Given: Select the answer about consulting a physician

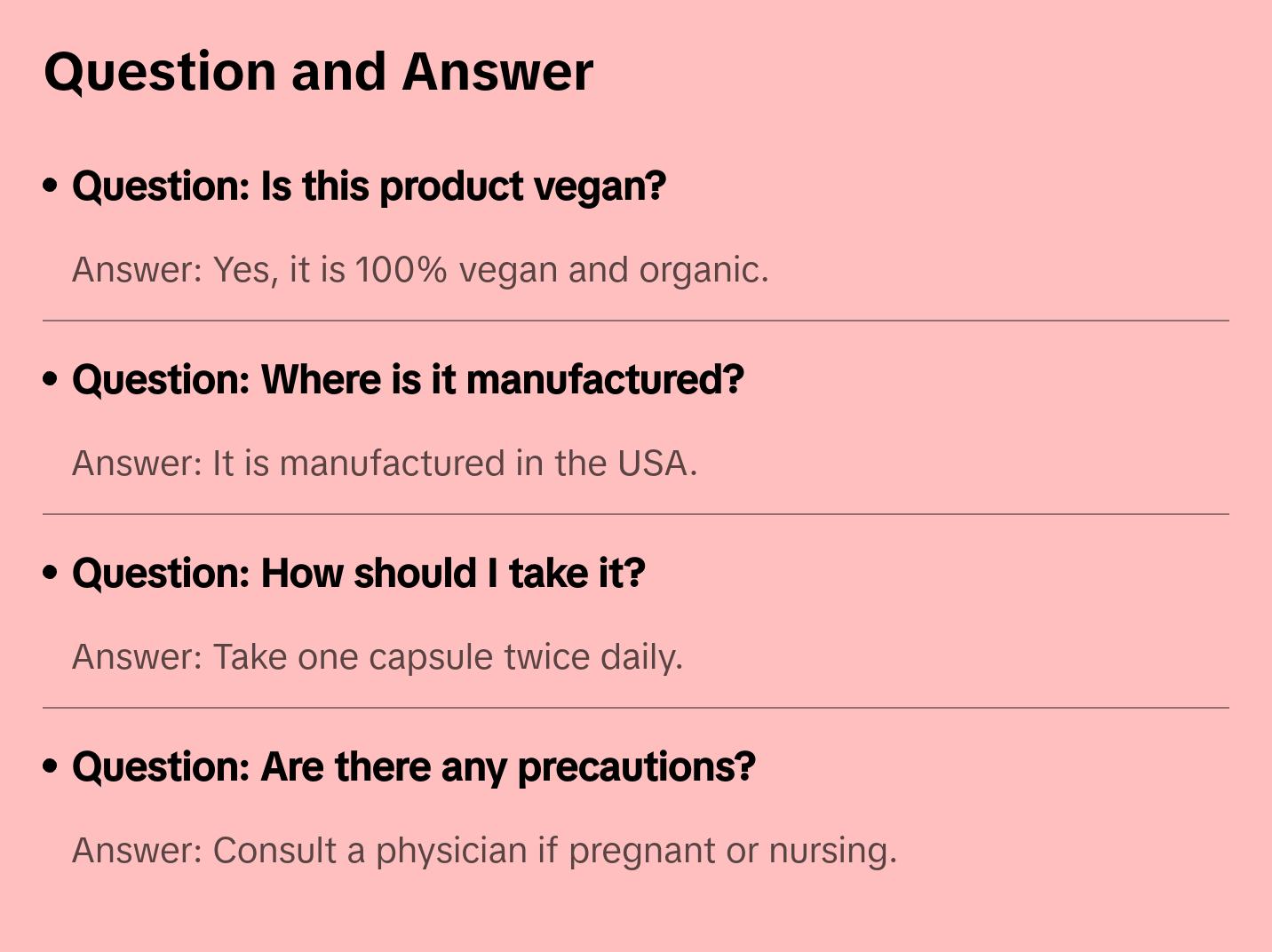Looking at the screenshot, I should click(484, 851).
